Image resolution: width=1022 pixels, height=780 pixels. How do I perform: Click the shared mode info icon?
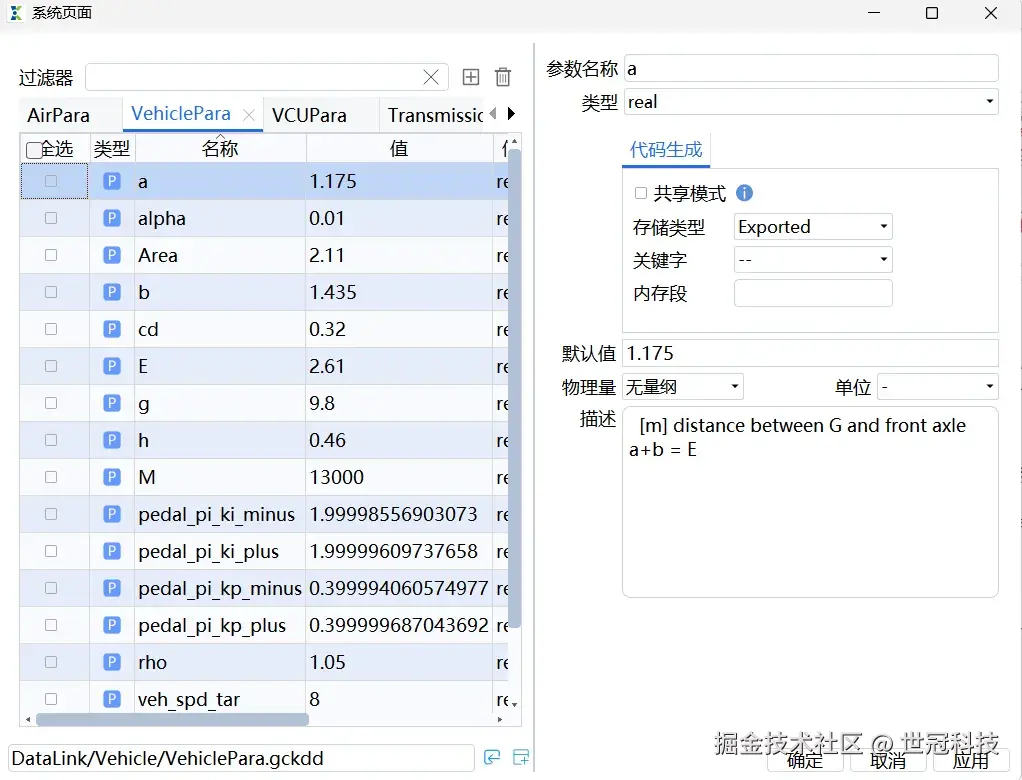click(744, 194)
